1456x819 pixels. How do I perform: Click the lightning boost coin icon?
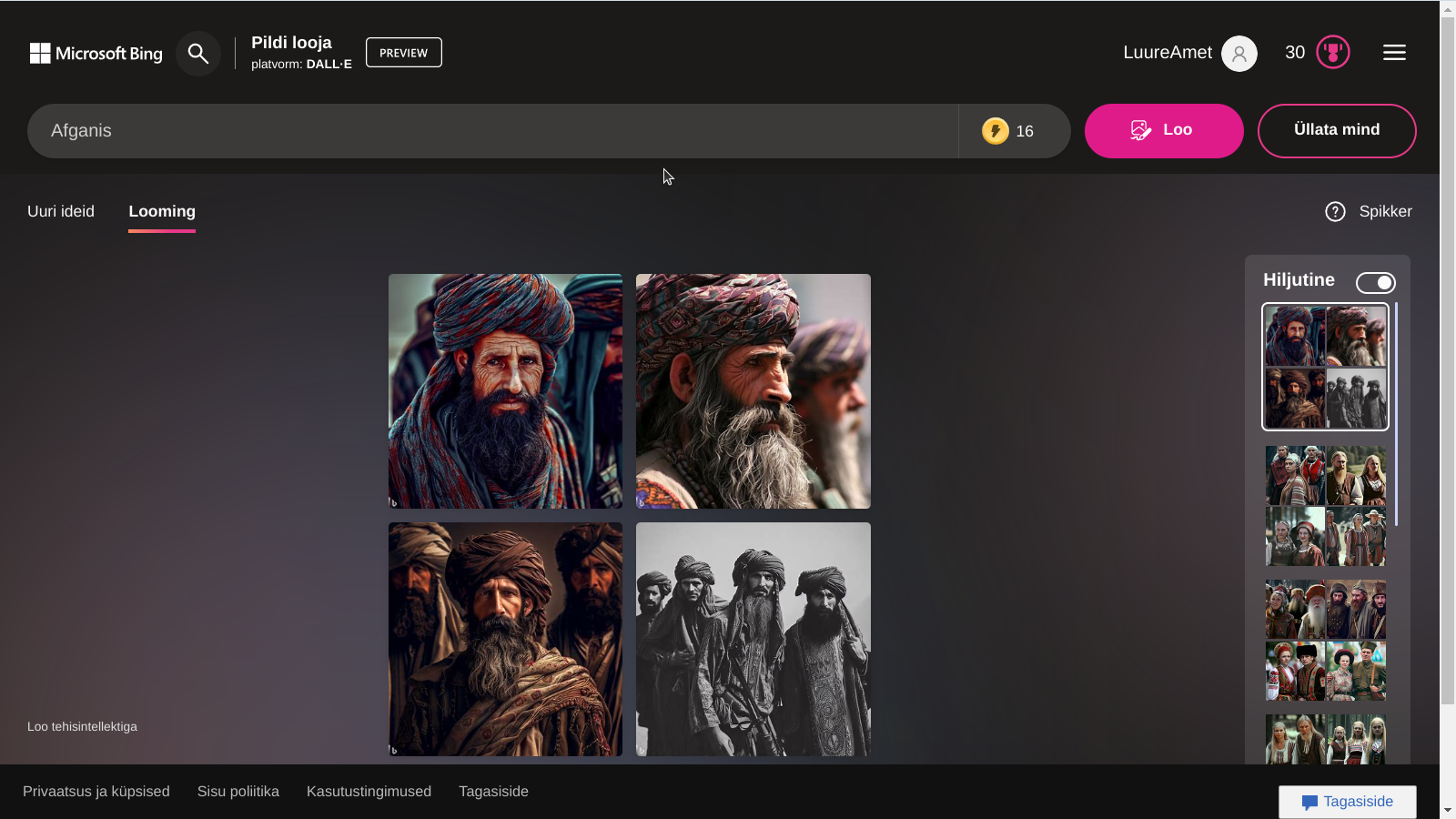995,131
